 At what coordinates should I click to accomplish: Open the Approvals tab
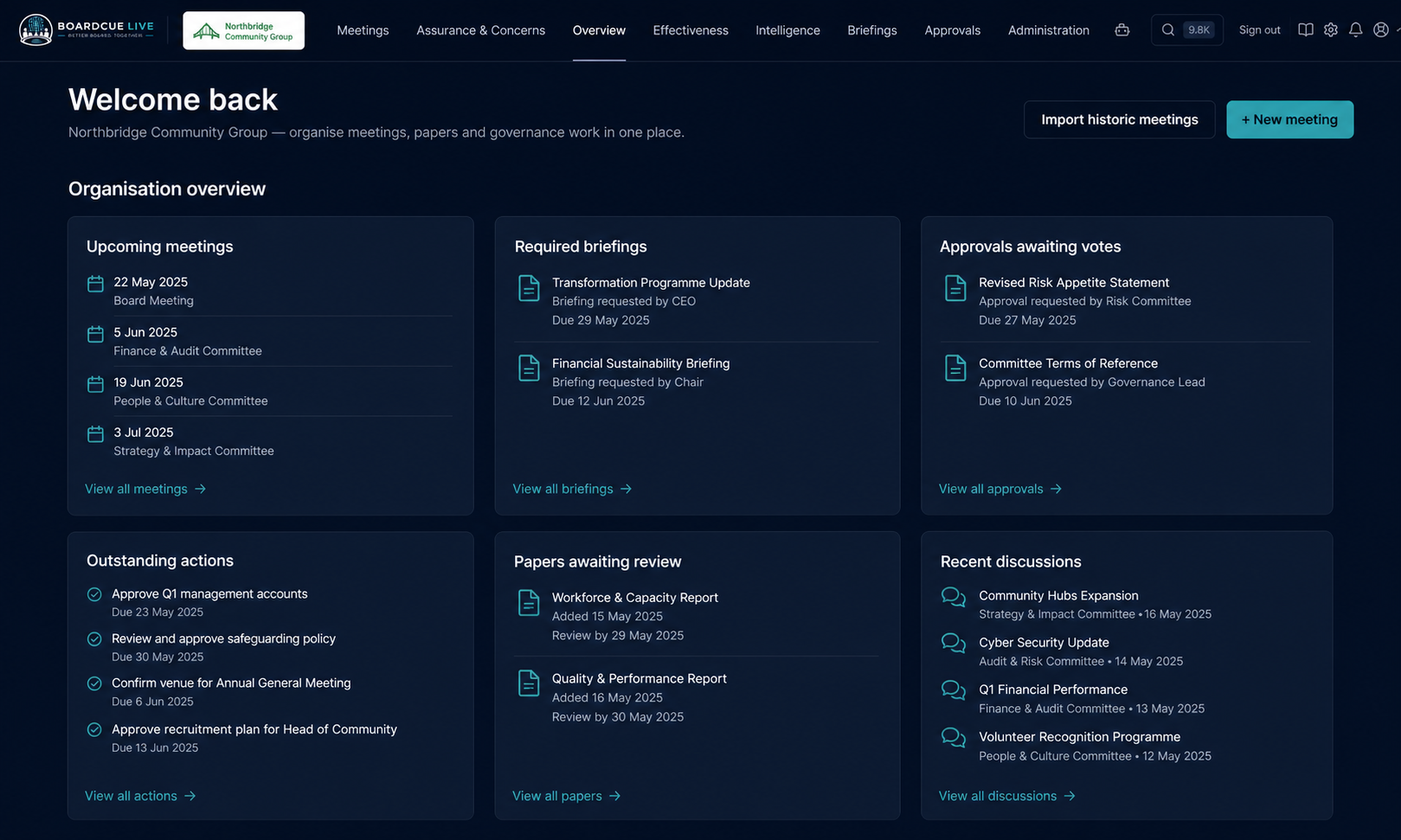[x=952, y=30]
